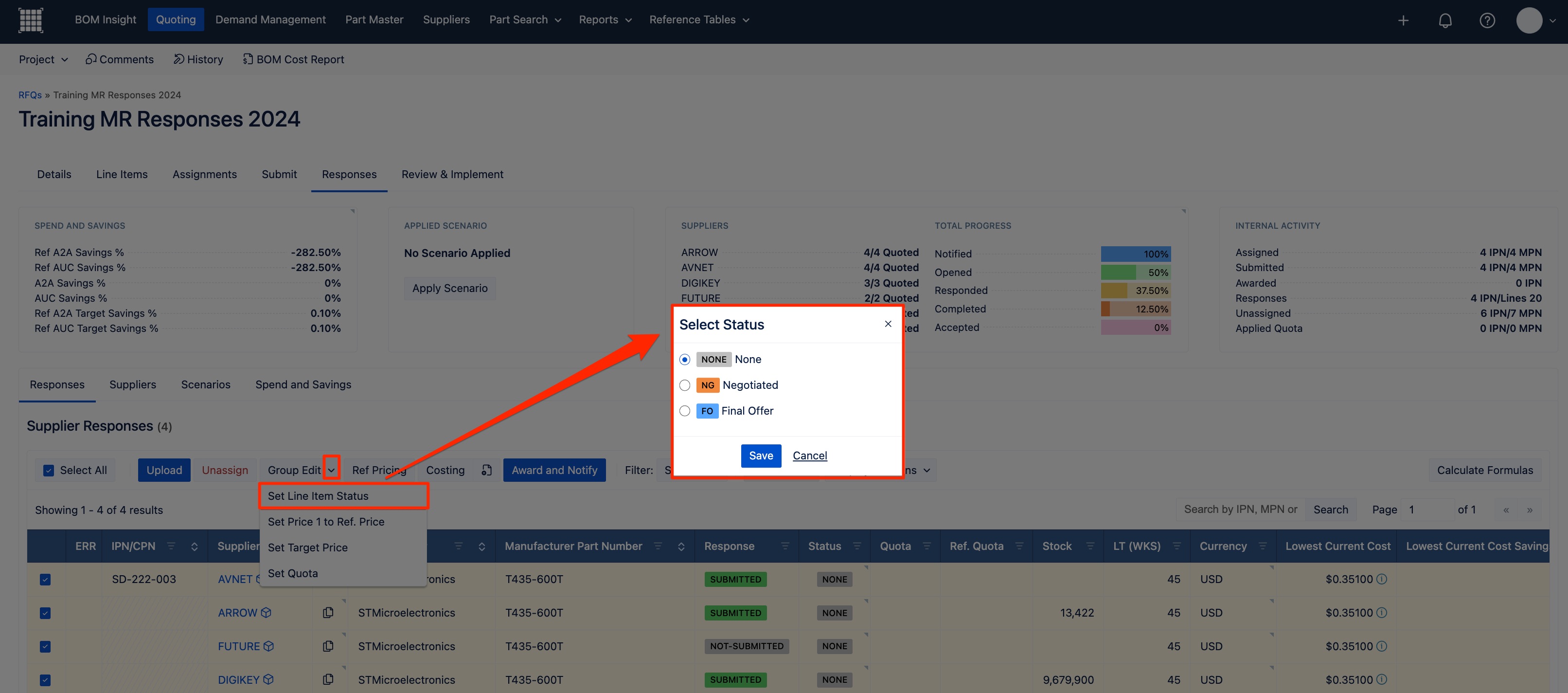Screen dimensions: 1568x693
Task: Click filter icon on Manufacturer Part Number column
Action: coord(658,546)
